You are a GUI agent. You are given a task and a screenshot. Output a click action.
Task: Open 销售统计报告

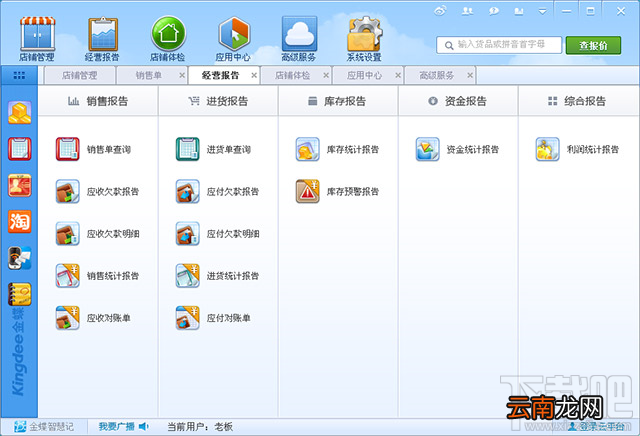[x=98, y=276]
